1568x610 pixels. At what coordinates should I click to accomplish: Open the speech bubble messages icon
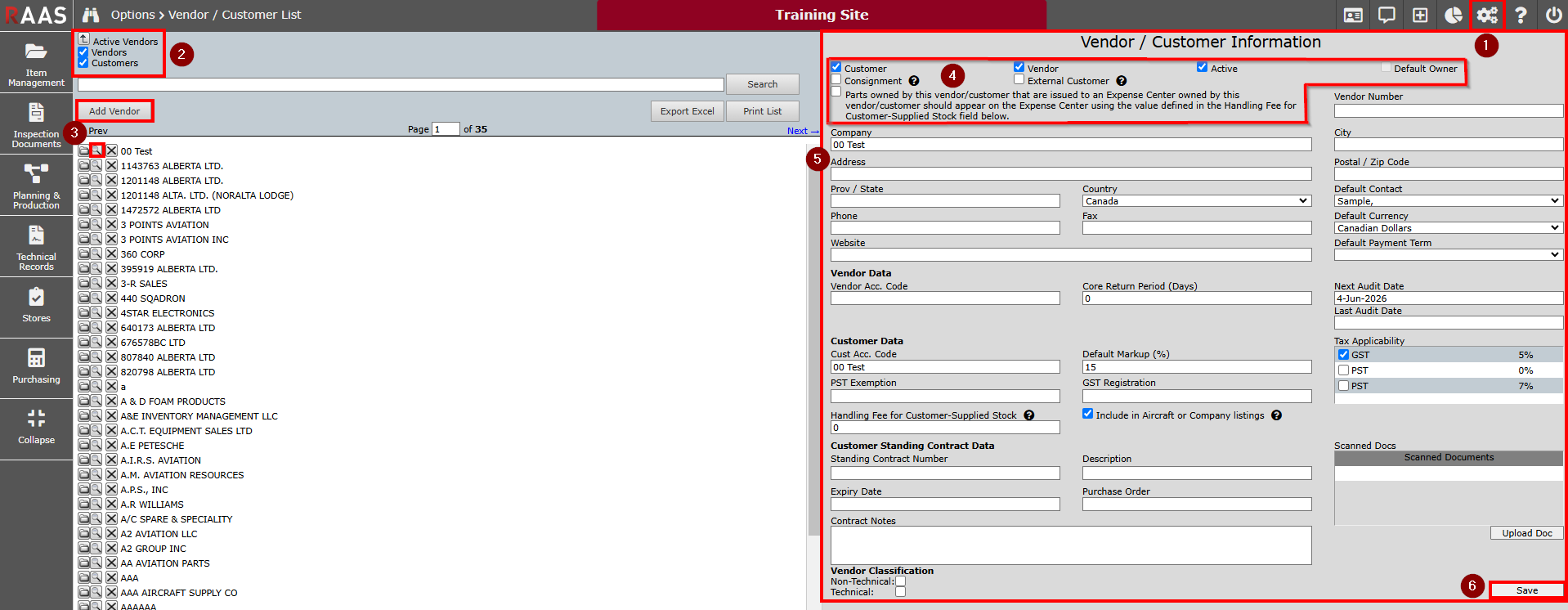click(1387, 16)
